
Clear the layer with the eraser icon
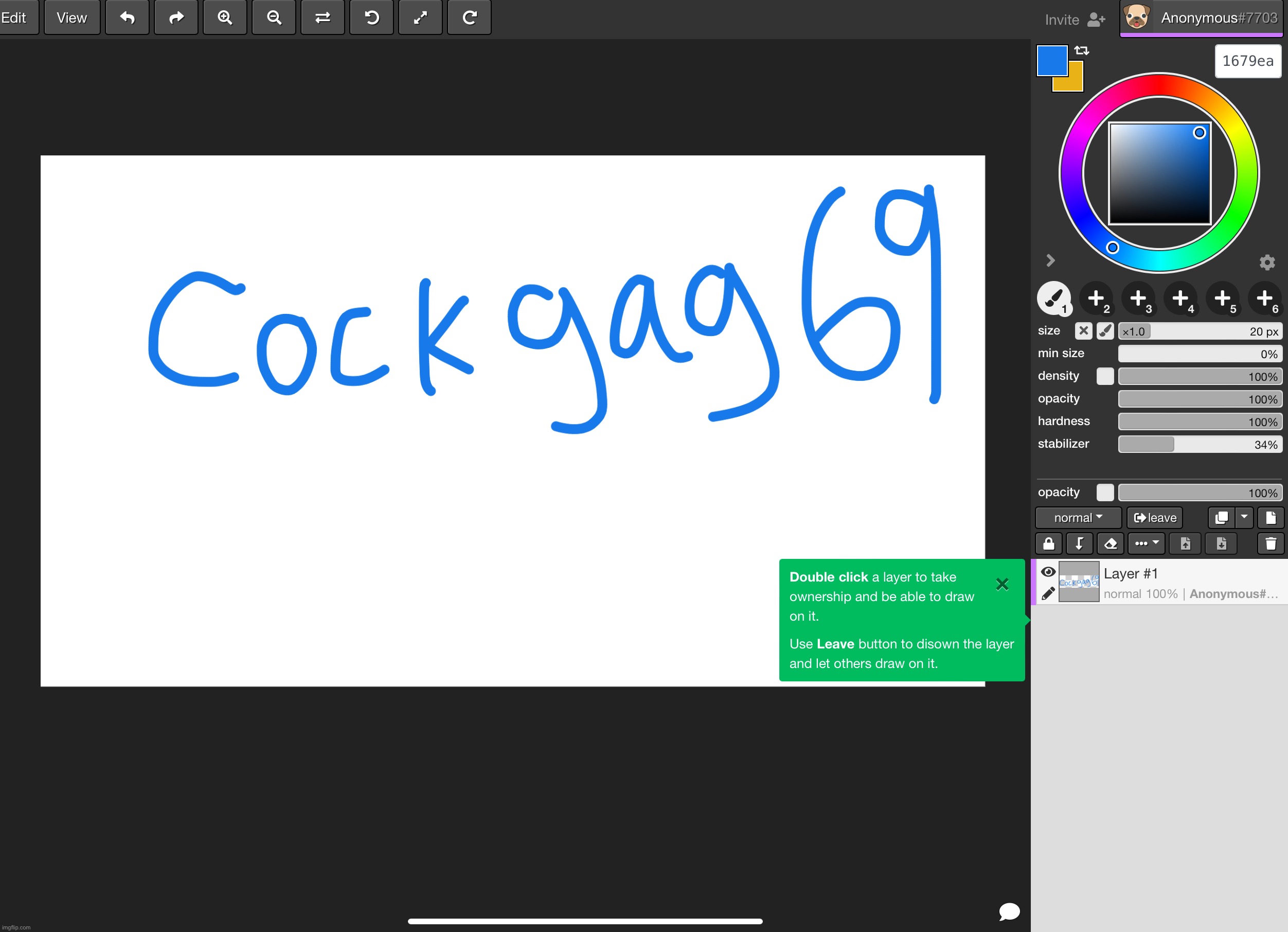[x=1110, y=544]
